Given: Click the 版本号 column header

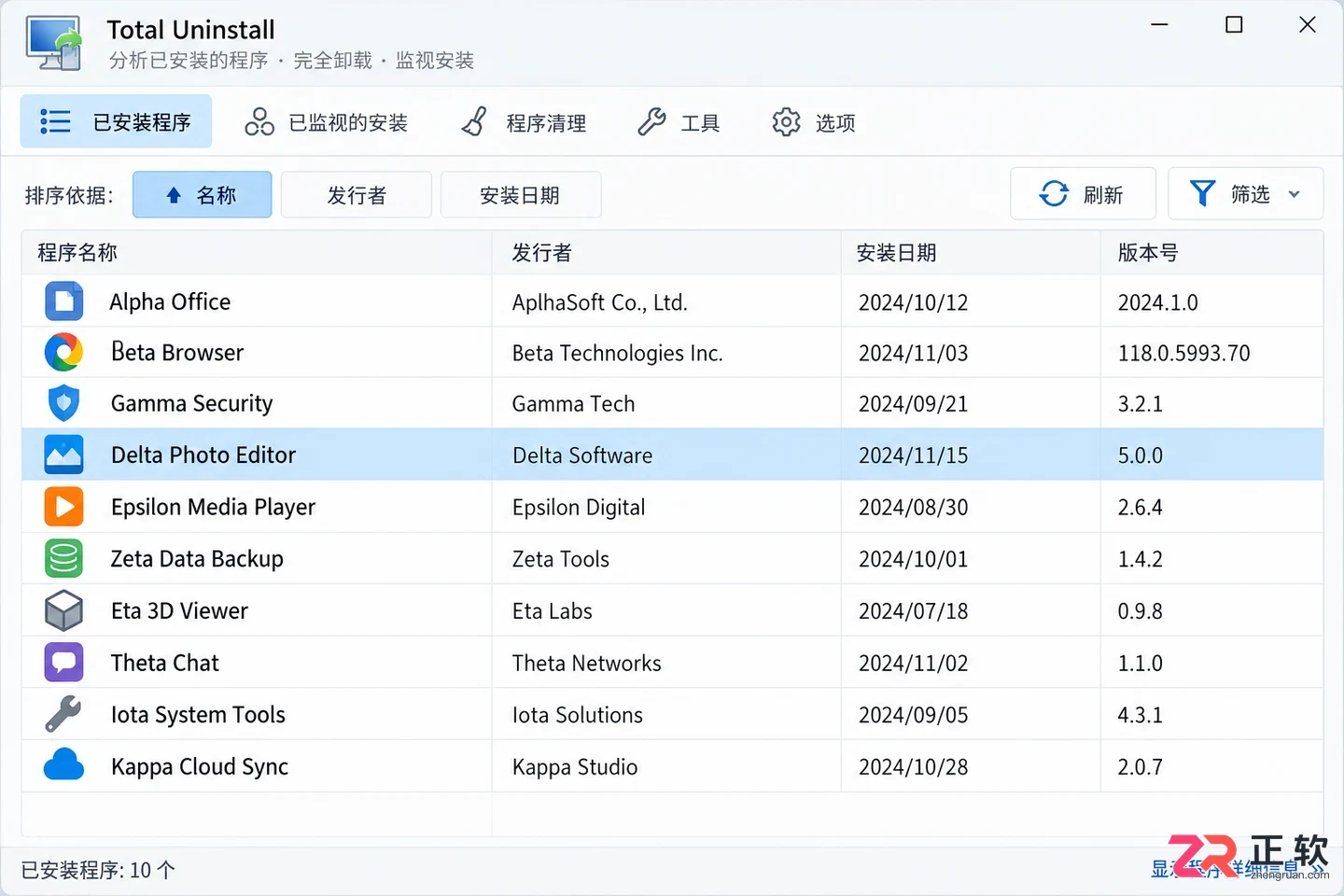Looking at the screenshot, I should pos(1211,252).
